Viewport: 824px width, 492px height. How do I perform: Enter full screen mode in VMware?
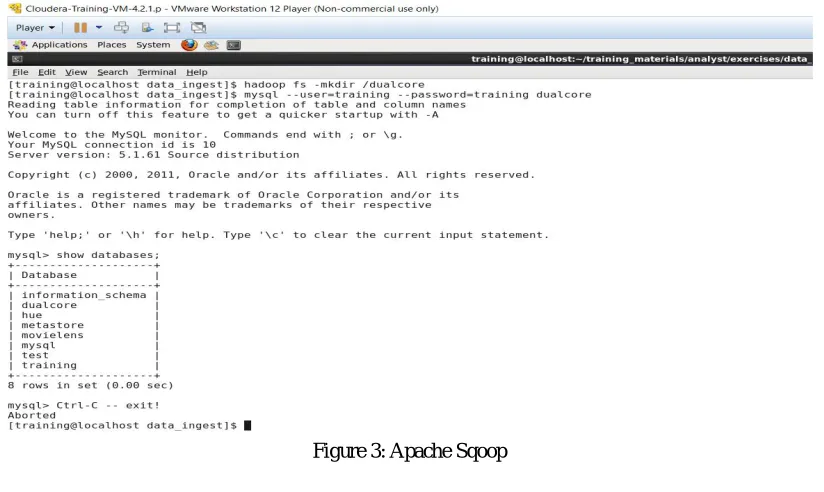click(172, 27)
